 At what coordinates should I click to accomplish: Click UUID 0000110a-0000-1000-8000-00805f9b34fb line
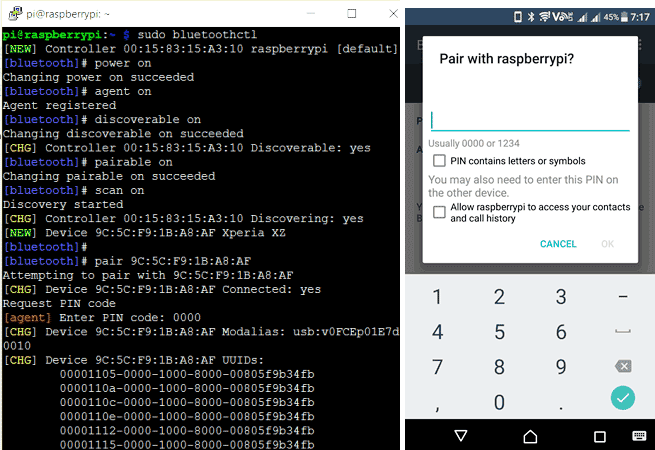click(x=187, y=389)
